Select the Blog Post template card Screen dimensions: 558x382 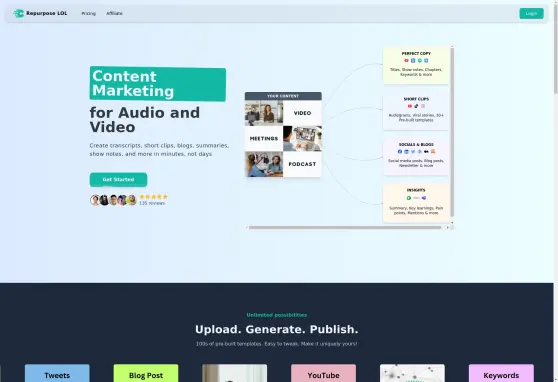[146, 373]
